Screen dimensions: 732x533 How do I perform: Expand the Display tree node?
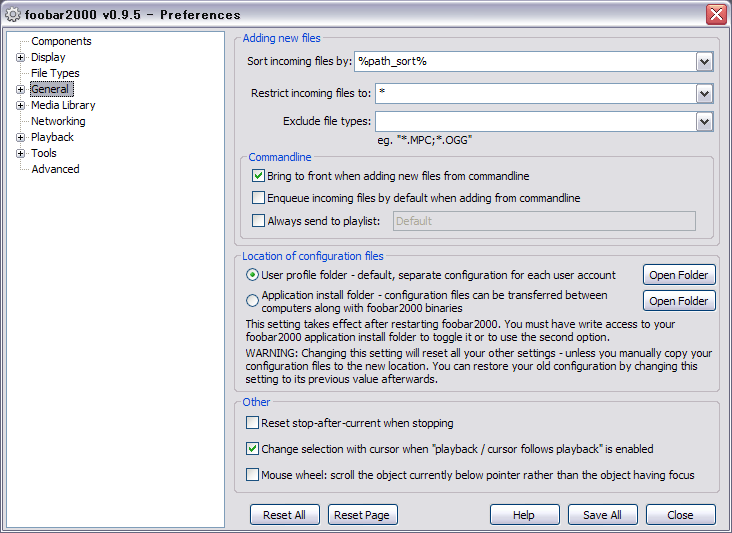(x=20, y=57)
